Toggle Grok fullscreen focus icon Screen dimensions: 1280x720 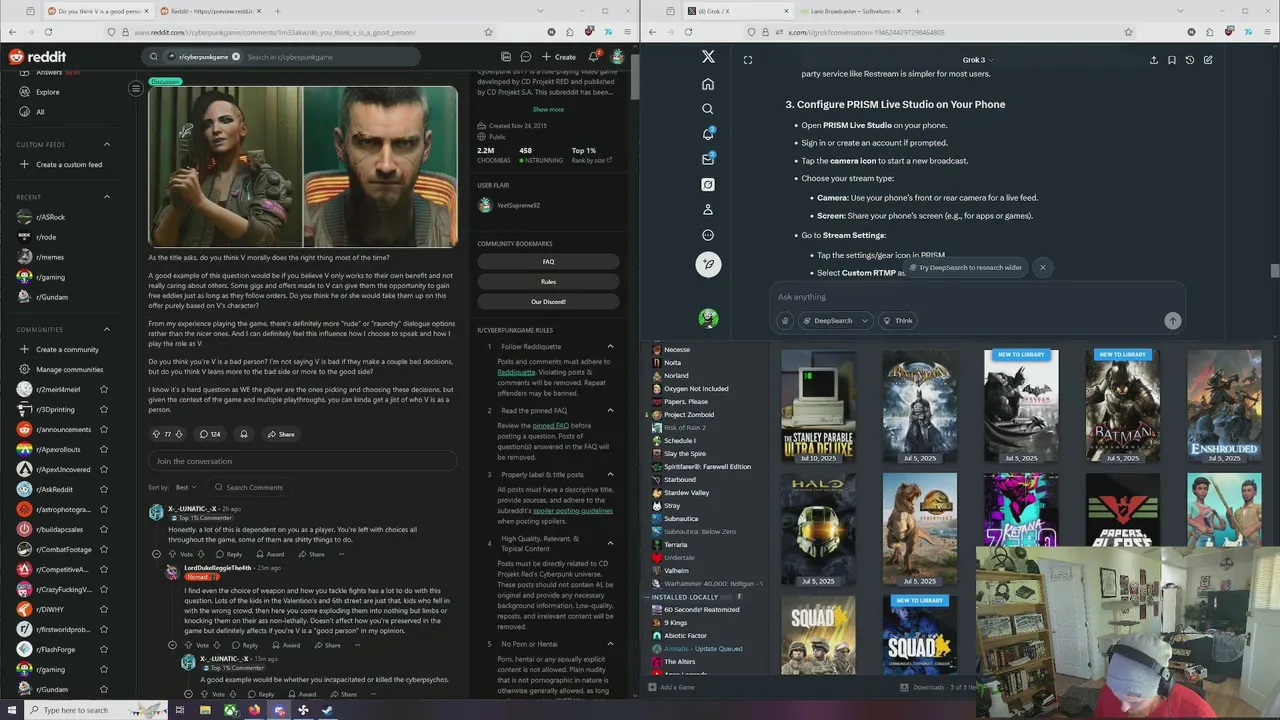coord(748,60)
